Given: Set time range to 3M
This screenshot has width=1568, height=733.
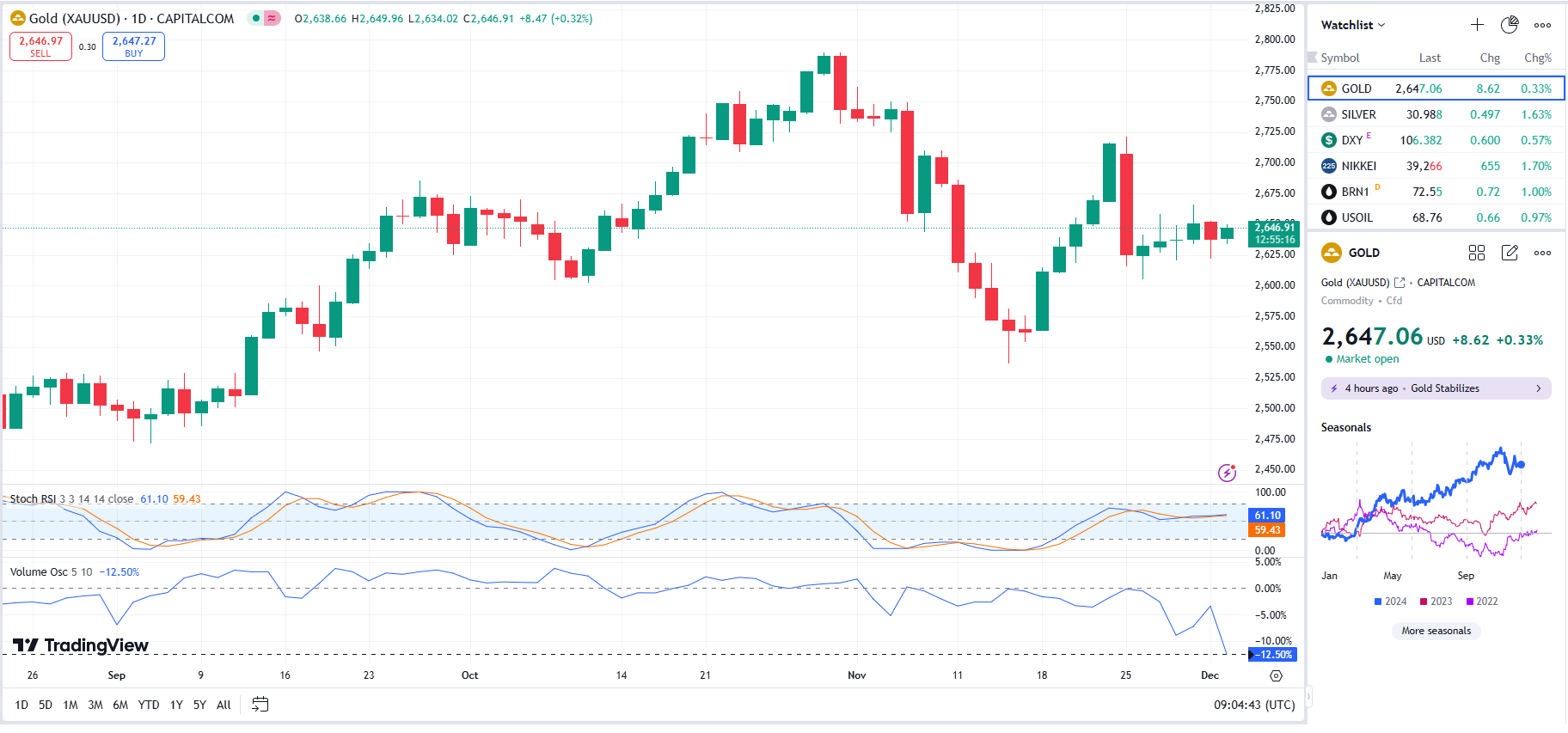Looking at the screenshot, I should [95, 705].
